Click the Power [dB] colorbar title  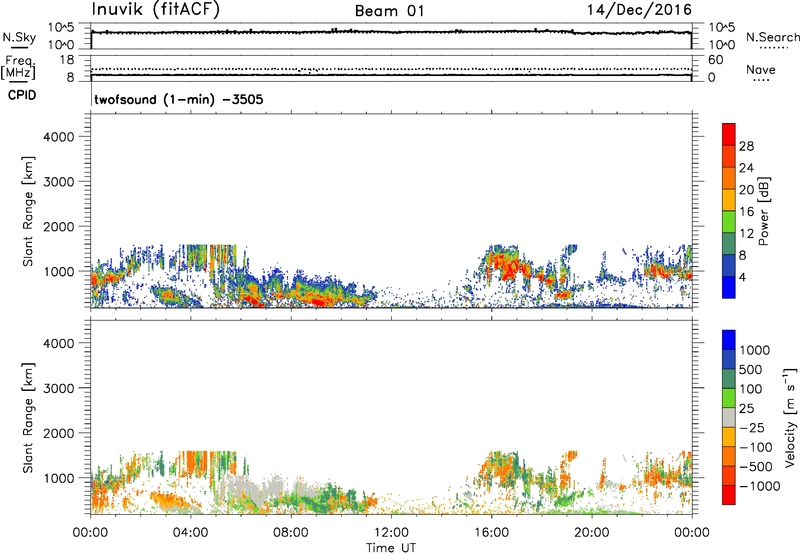[763, 211]
